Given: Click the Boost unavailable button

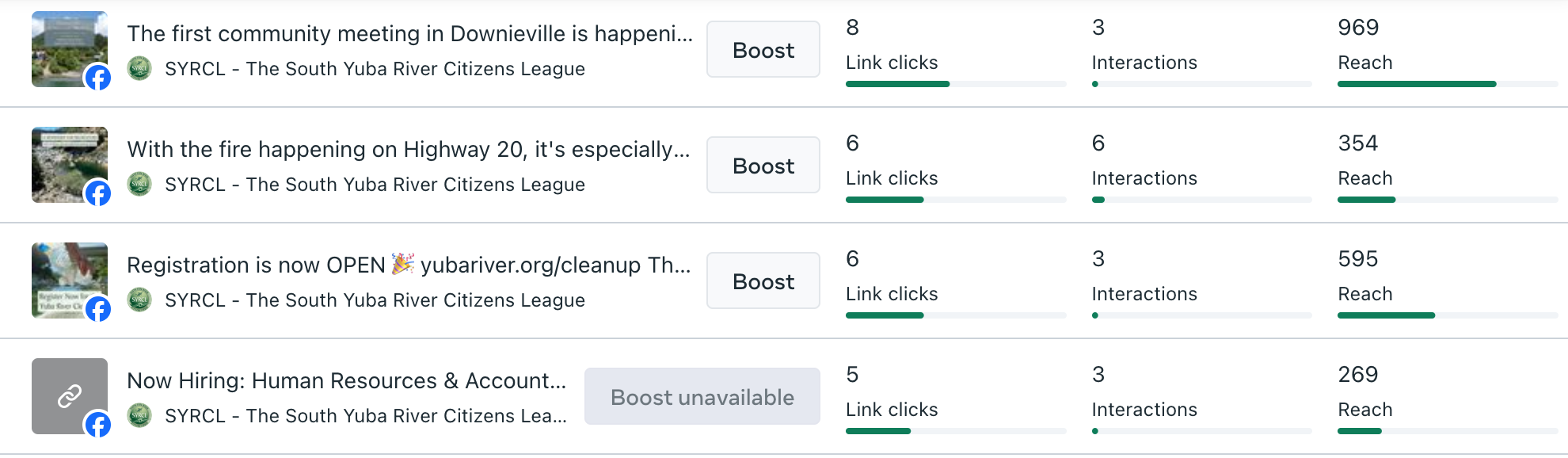Looking at the screenshot, I should click(x=702, y=397).
